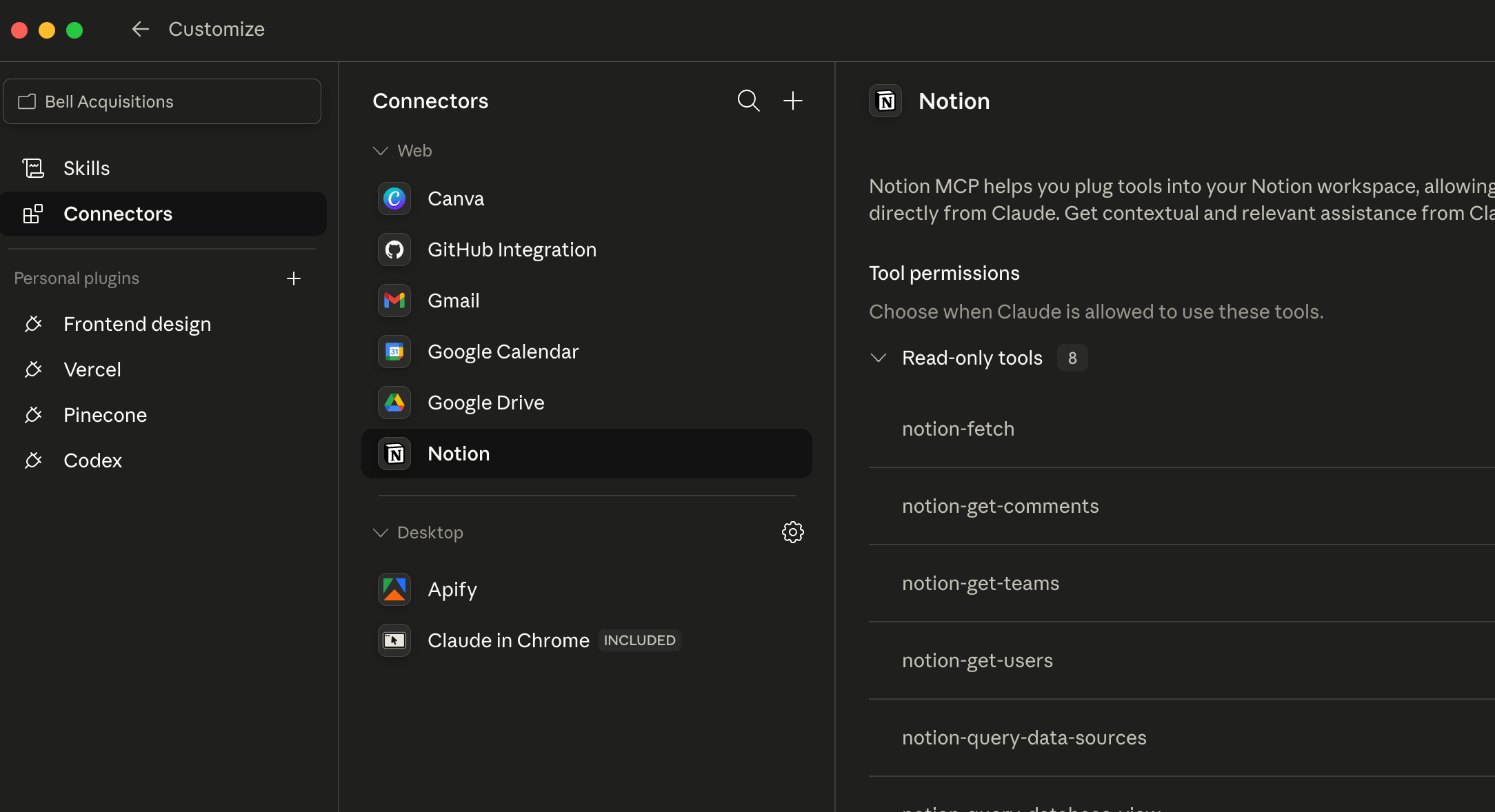Click the Tool permissions heading

[944, 273]
